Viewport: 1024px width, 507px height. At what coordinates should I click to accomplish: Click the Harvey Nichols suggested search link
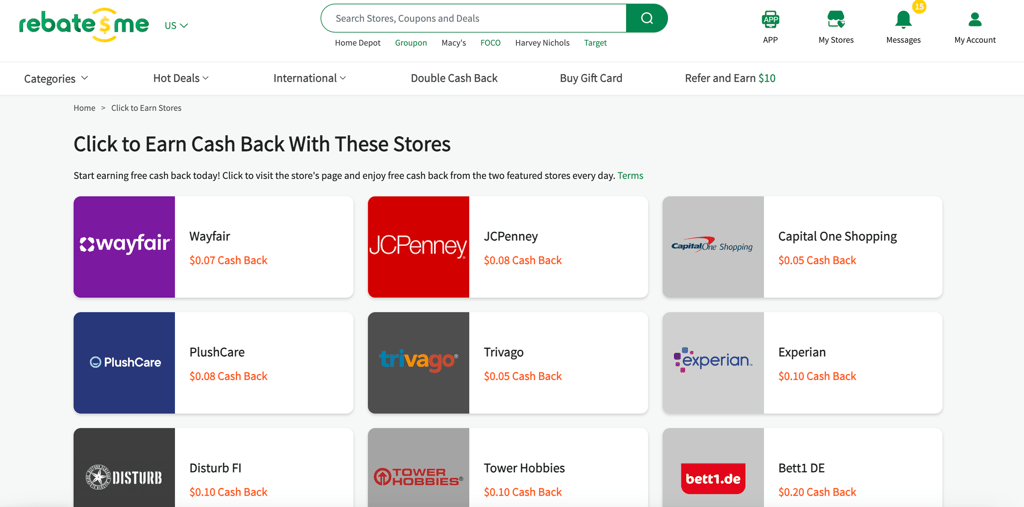(x=542, y=43)
